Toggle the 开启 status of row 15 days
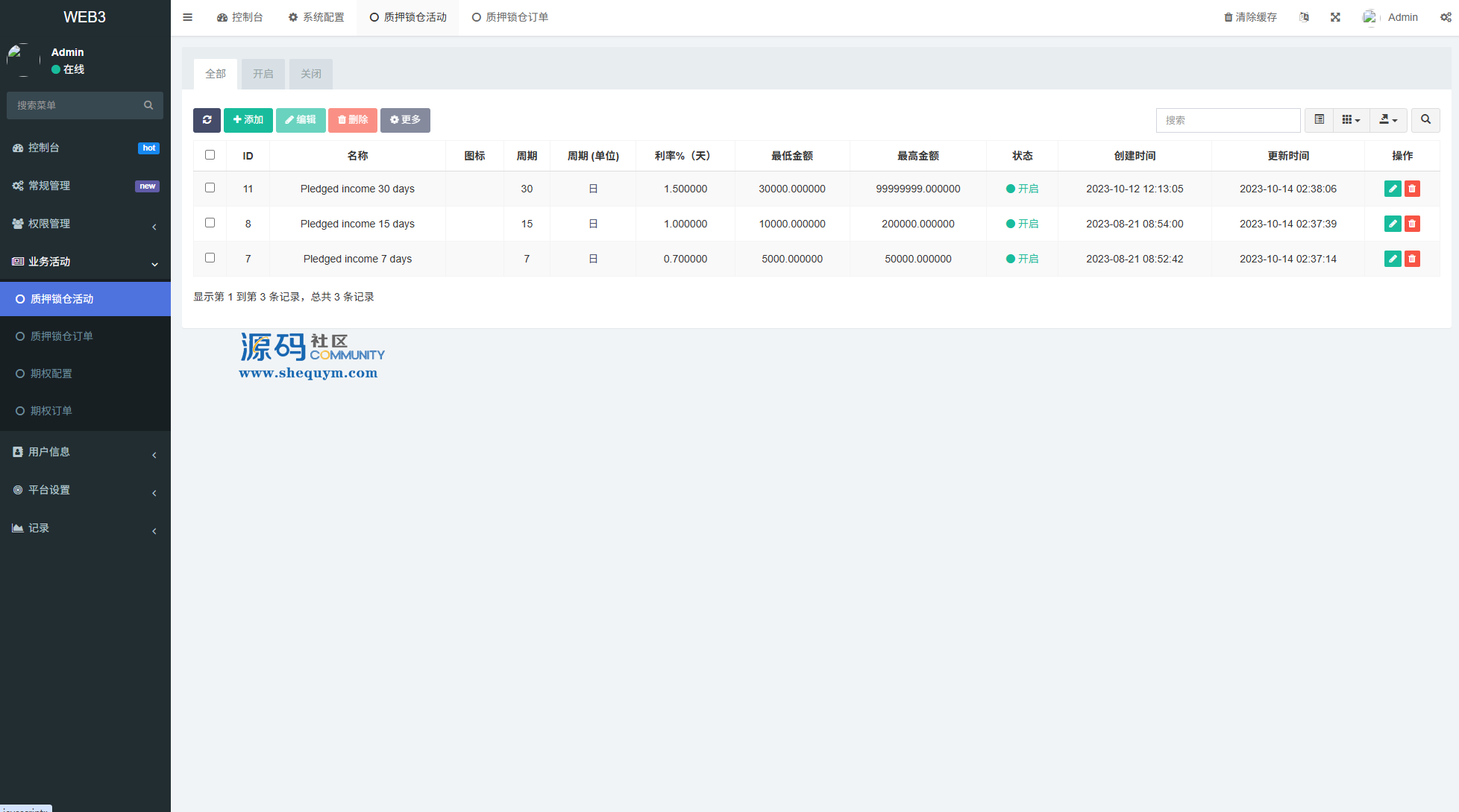Screen dimensions: 1459x812 [x=1022, y=224]
